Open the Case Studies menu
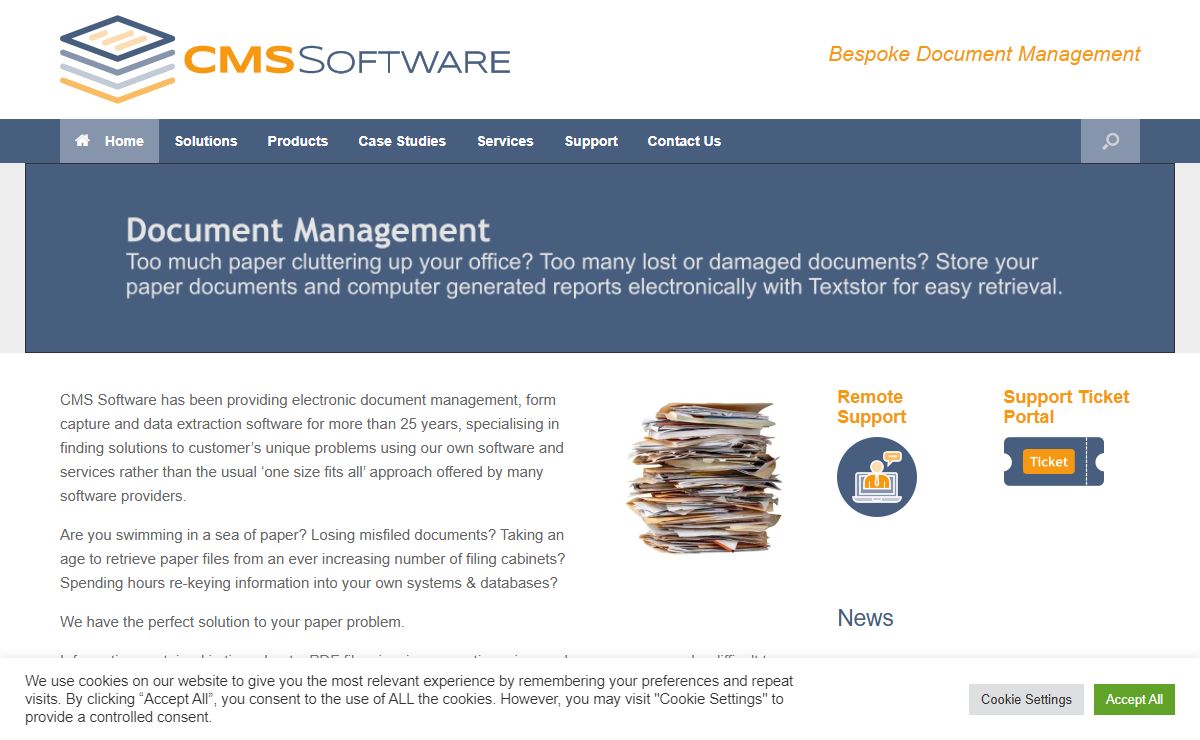Viewport: 1200px width, 740px height. pyautogui.click(x=402, y=141)
